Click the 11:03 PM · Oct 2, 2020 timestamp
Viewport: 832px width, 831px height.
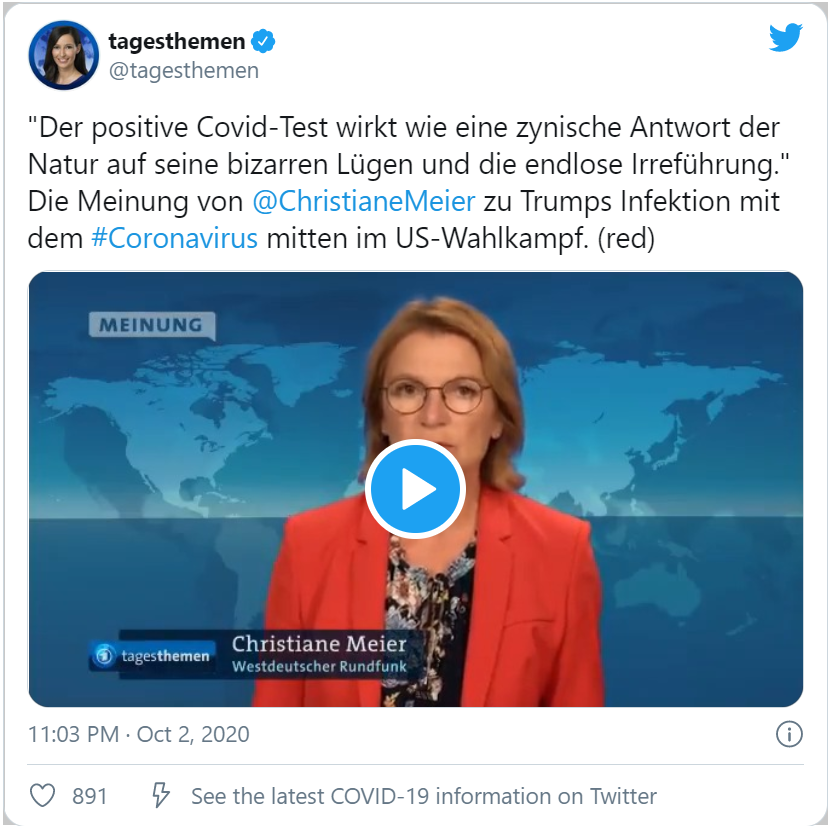139,735
